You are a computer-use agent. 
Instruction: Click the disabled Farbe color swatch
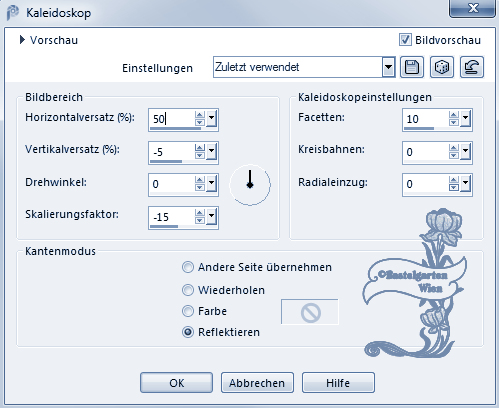click(310, 312)
